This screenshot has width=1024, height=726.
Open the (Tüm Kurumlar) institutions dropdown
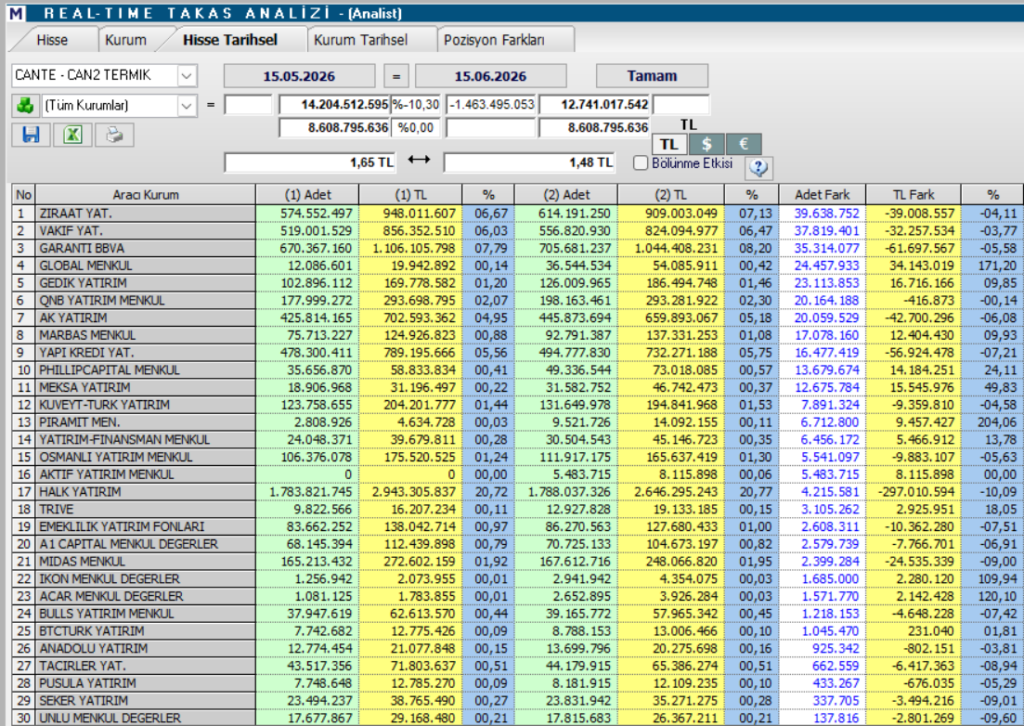tap(187, 105)
